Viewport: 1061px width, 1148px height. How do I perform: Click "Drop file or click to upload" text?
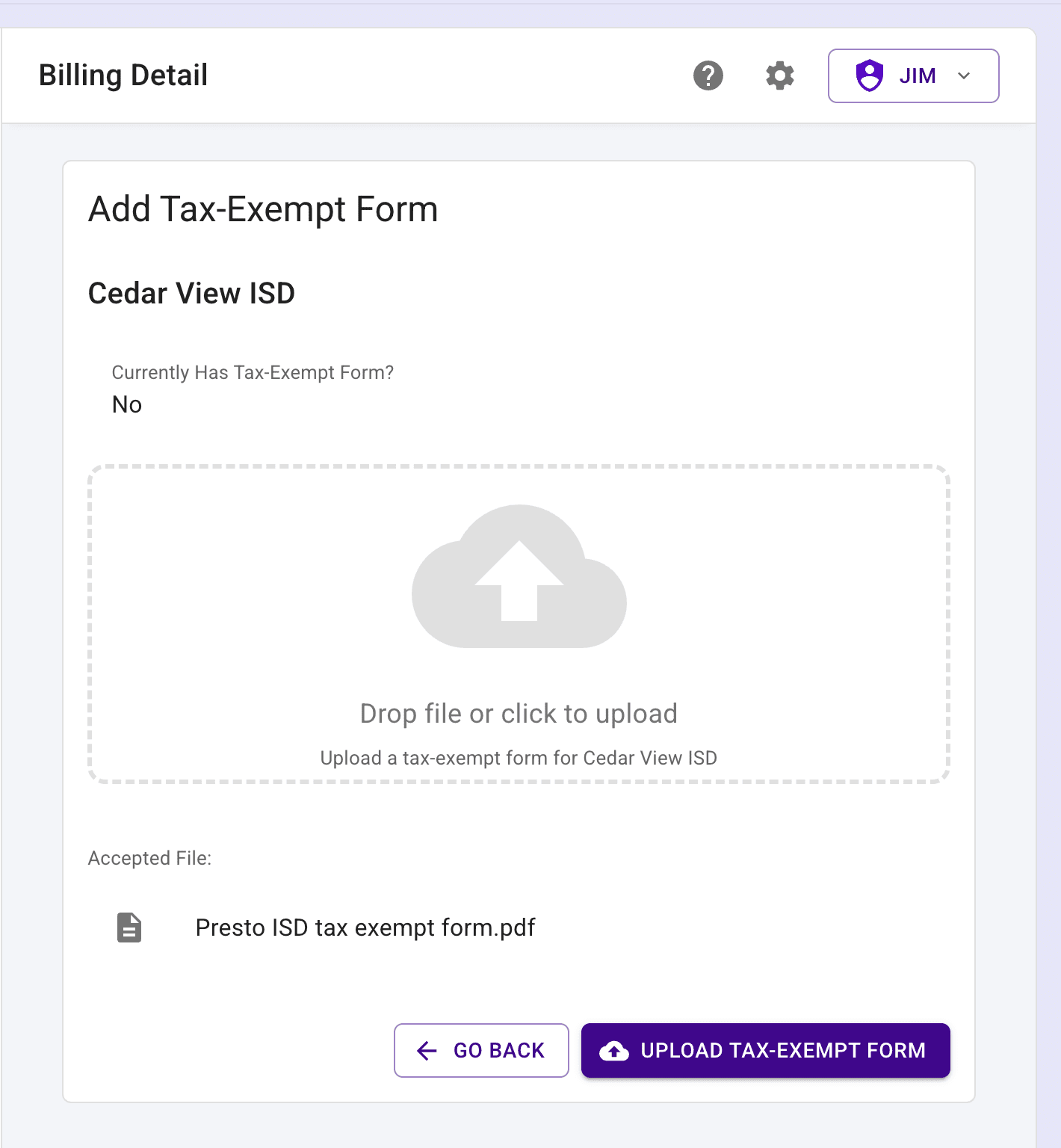[x=519, y=714]
